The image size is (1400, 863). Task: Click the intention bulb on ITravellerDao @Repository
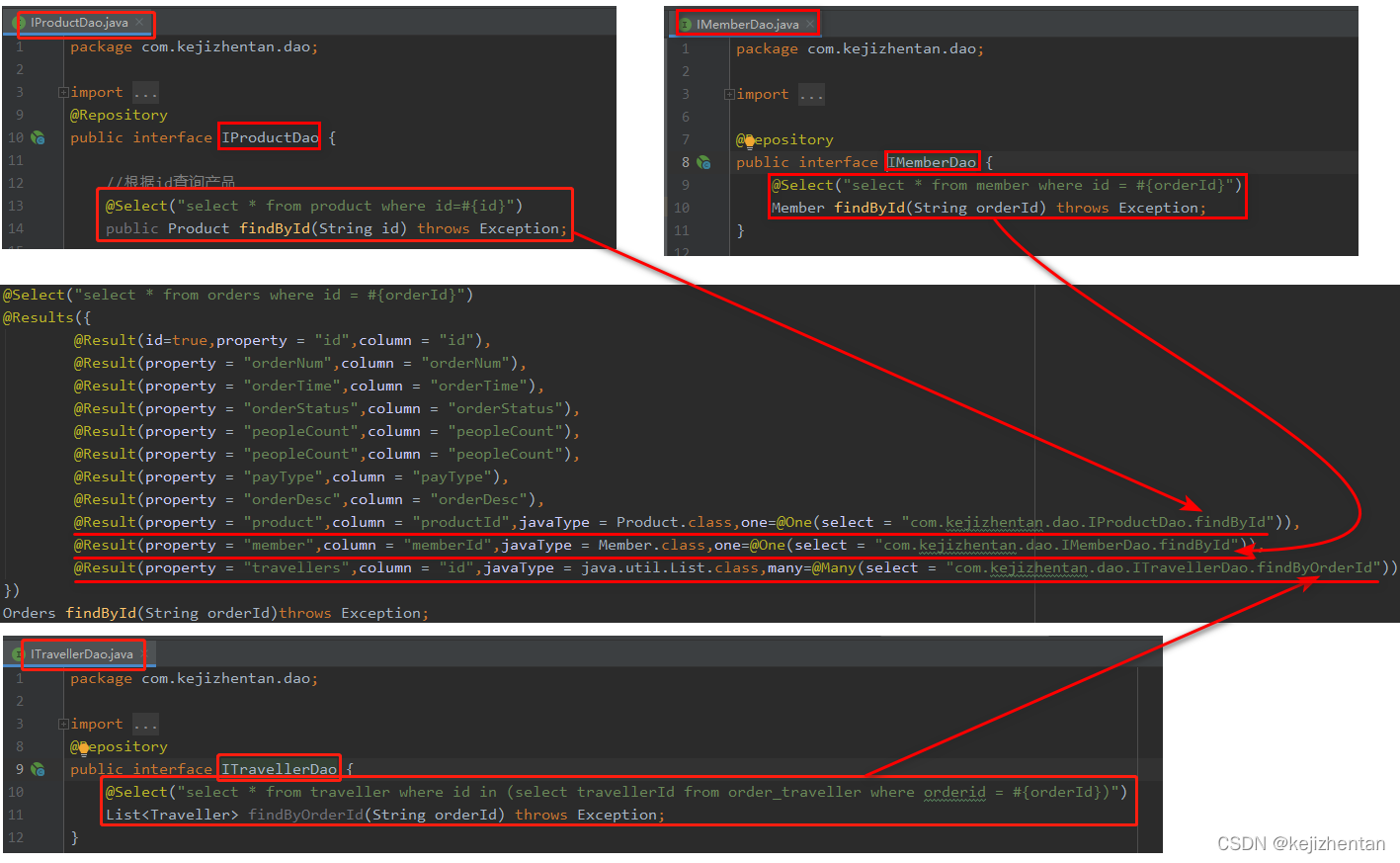83,747
